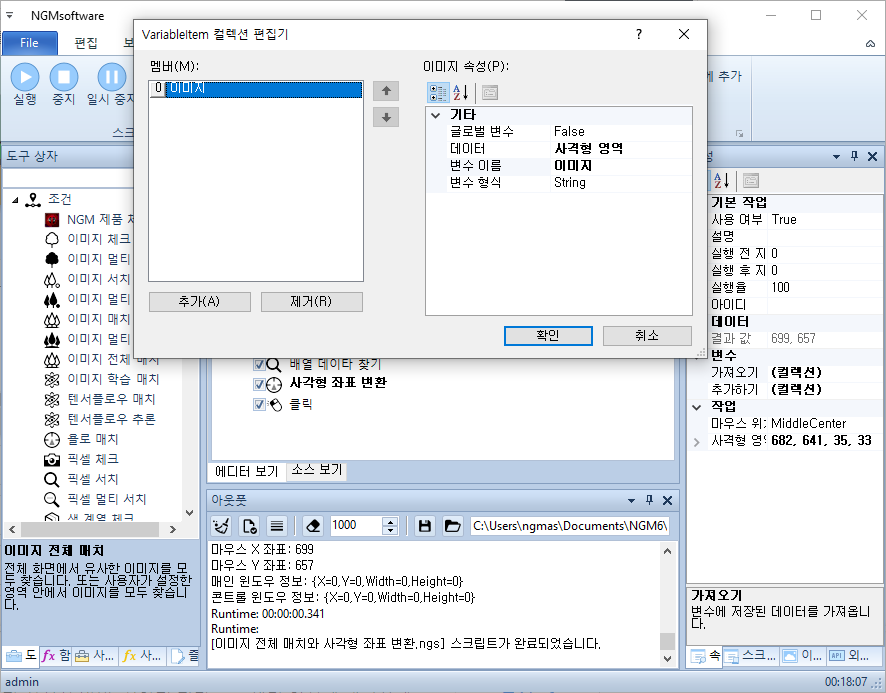Expand 사각형 영역 property row

697,441
